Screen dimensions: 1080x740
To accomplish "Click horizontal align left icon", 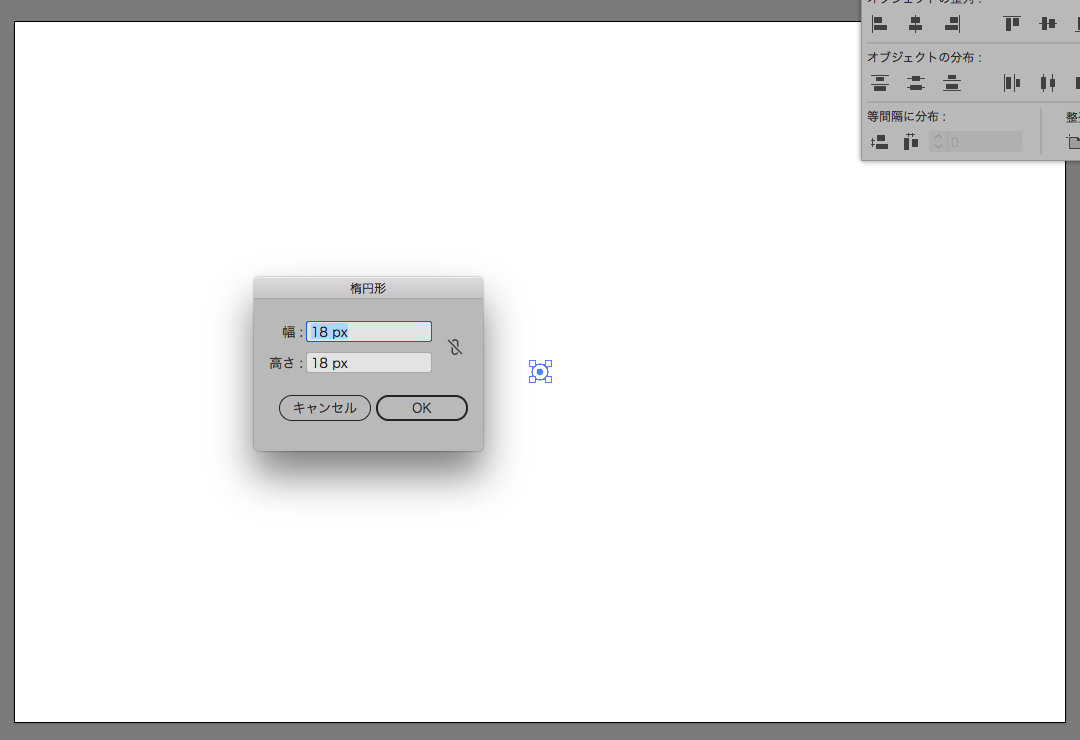I will pyautogui.click(x=879, y=24).
